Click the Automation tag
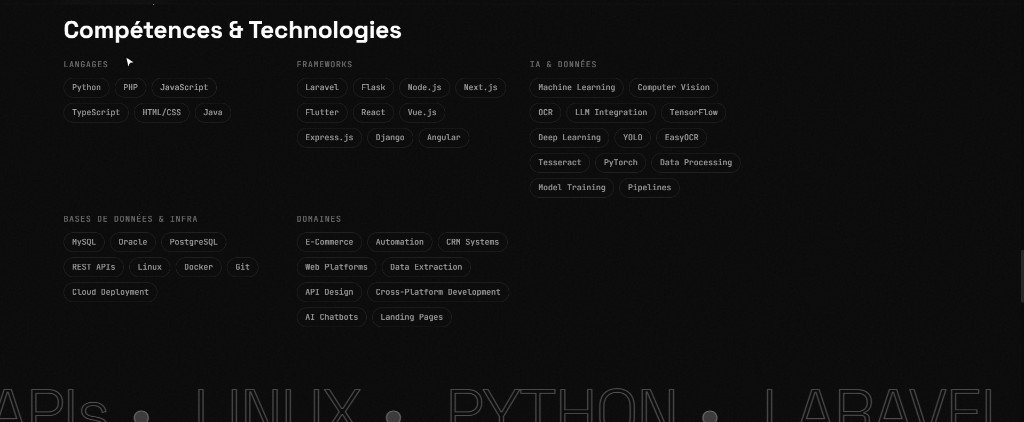 click(x=400, y=242)
